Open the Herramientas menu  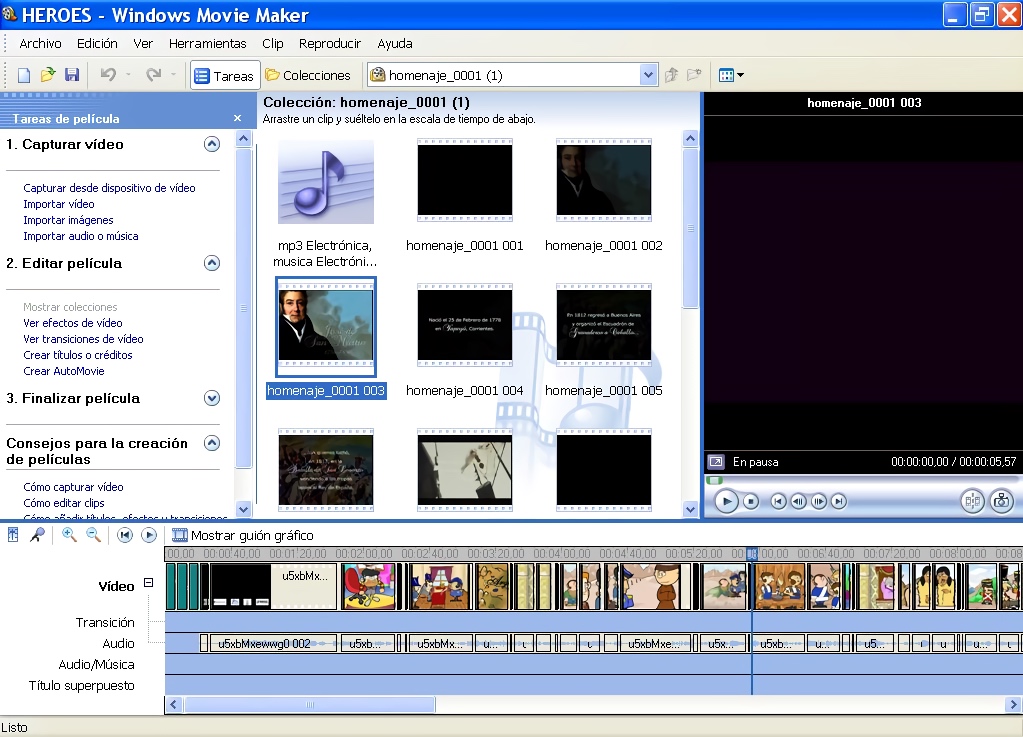[207, 44]
